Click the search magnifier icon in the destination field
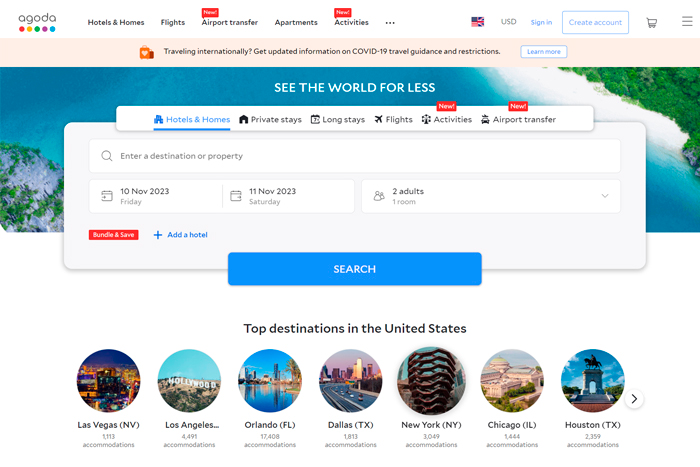The width and height of the screenshot is (700, 467). [x=107, y=156]
